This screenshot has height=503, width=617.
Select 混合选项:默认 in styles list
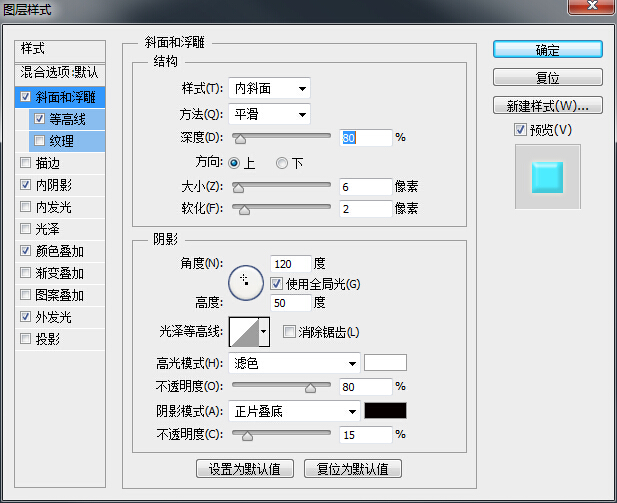[x=60, y=73]
